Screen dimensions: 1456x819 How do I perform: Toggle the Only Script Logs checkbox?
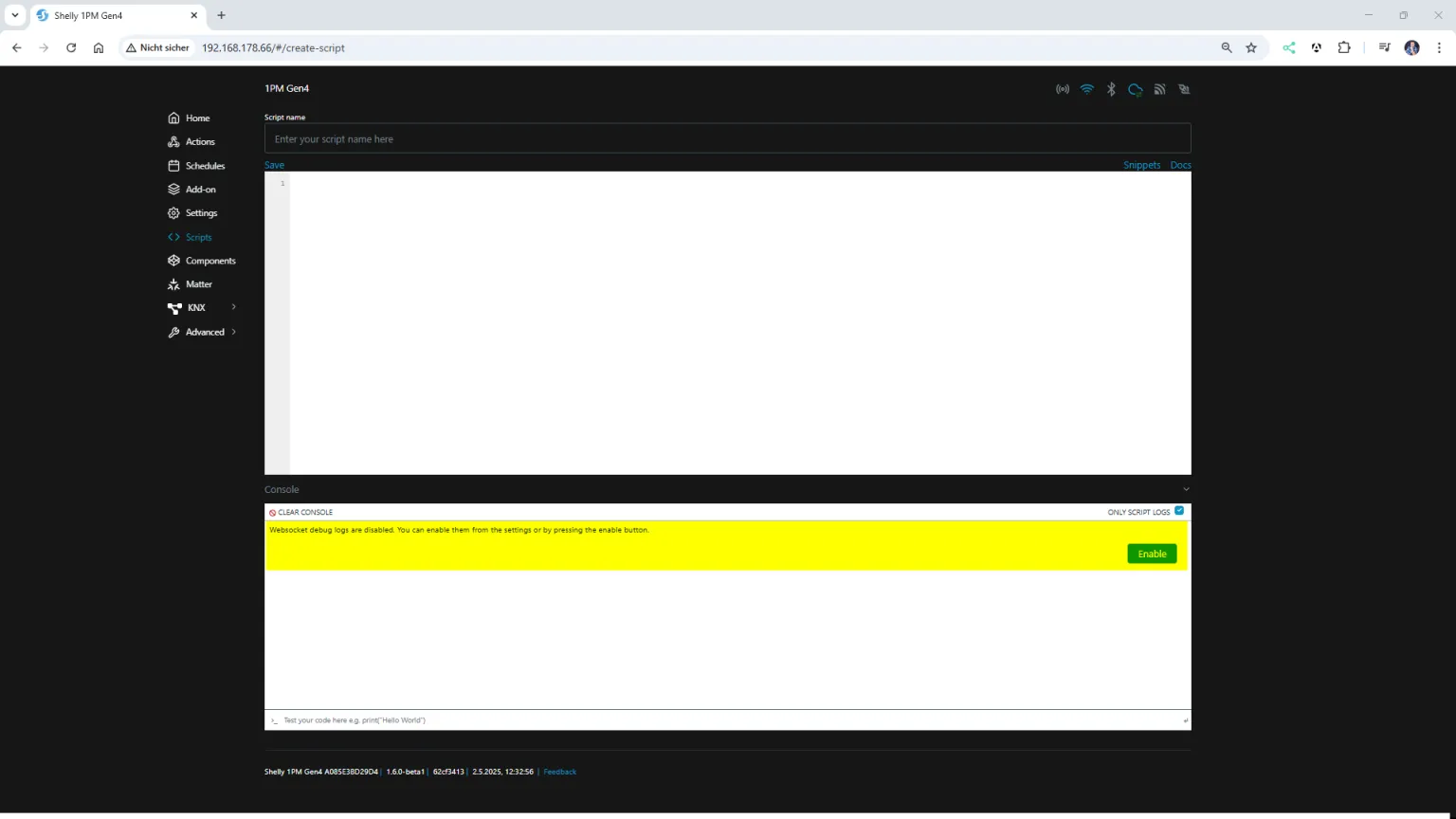pos(1178,511)
